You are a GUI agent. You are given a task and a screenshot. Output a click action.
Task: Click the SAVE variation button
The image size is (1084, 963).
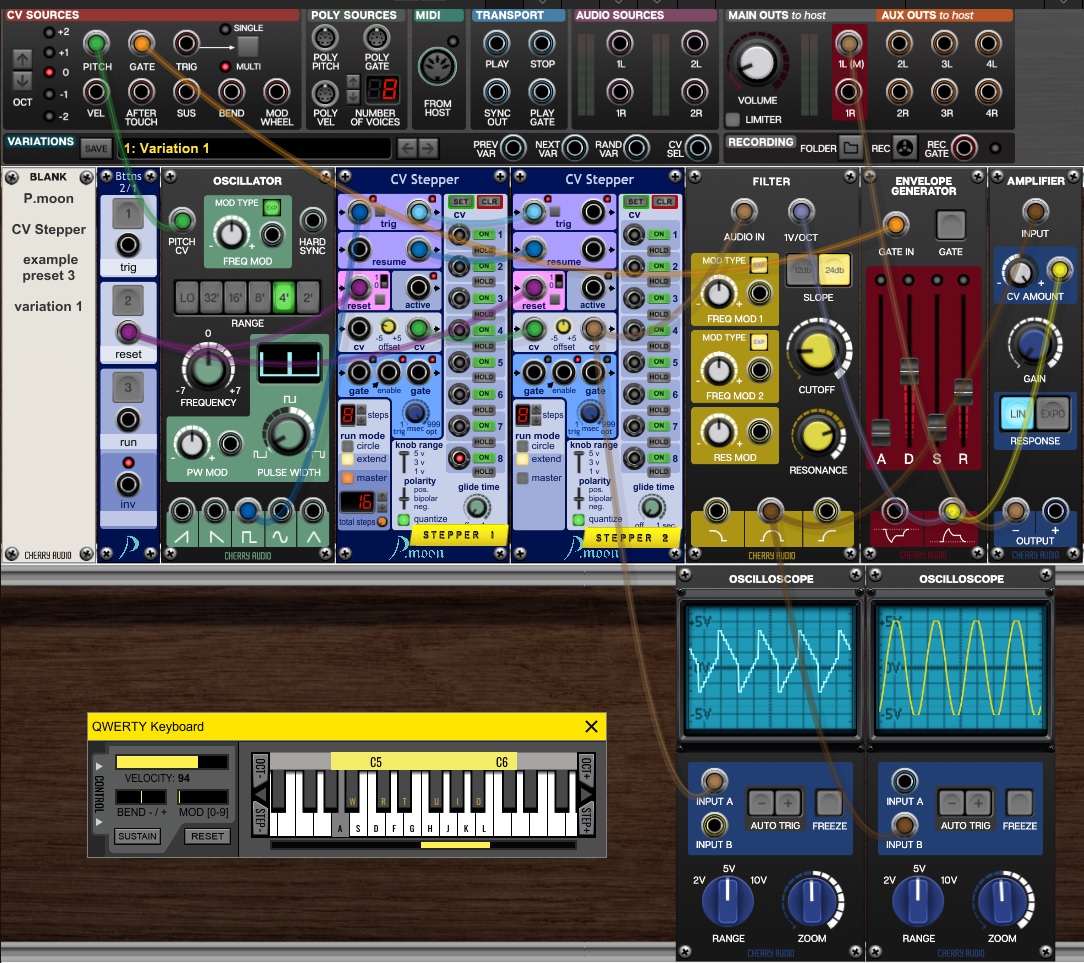point(96,149)
